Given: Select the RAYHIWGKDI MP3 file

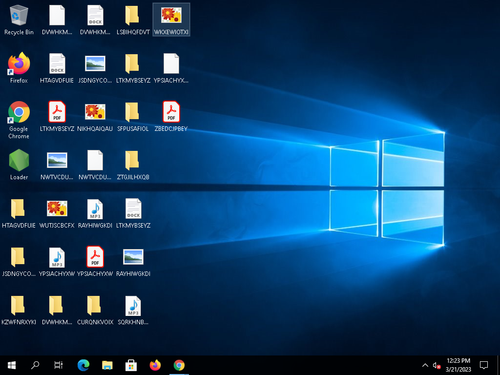Looking at the screenshot, I should (95, 213).
